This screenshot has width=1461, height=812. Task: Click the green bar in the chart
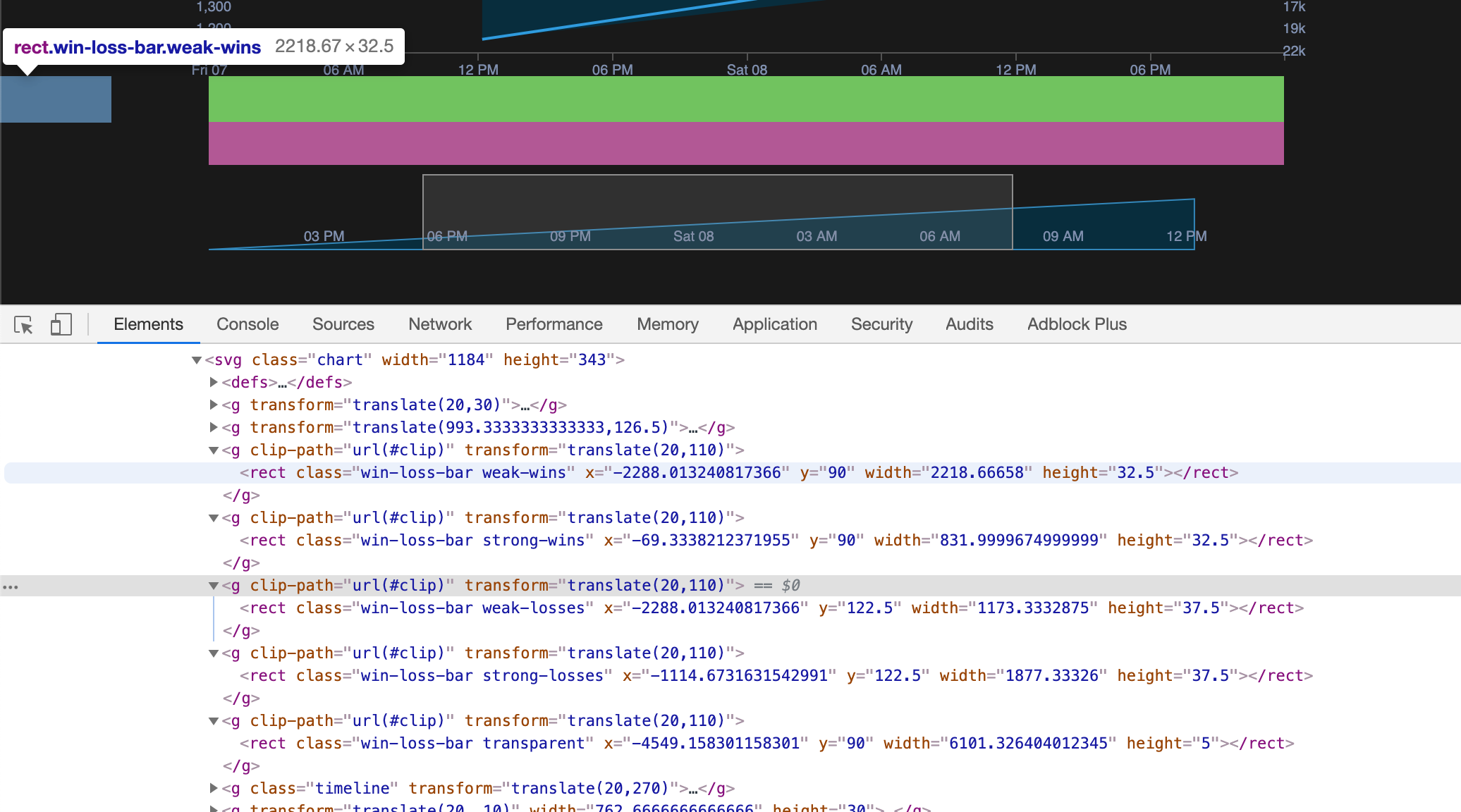[x=746, y=99]
